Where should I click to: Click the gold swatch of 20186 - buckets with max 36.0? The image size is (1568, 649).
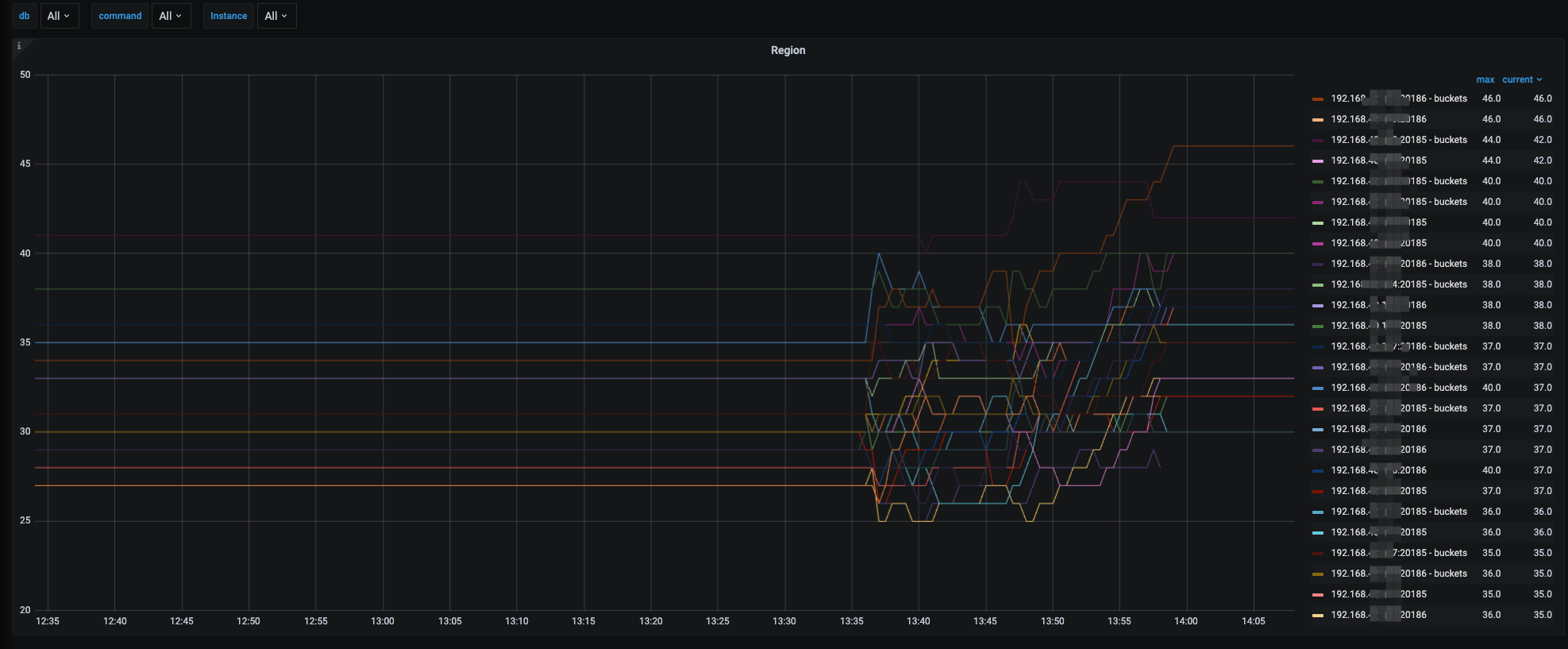pyautogui.click(x=1318, y=574)
